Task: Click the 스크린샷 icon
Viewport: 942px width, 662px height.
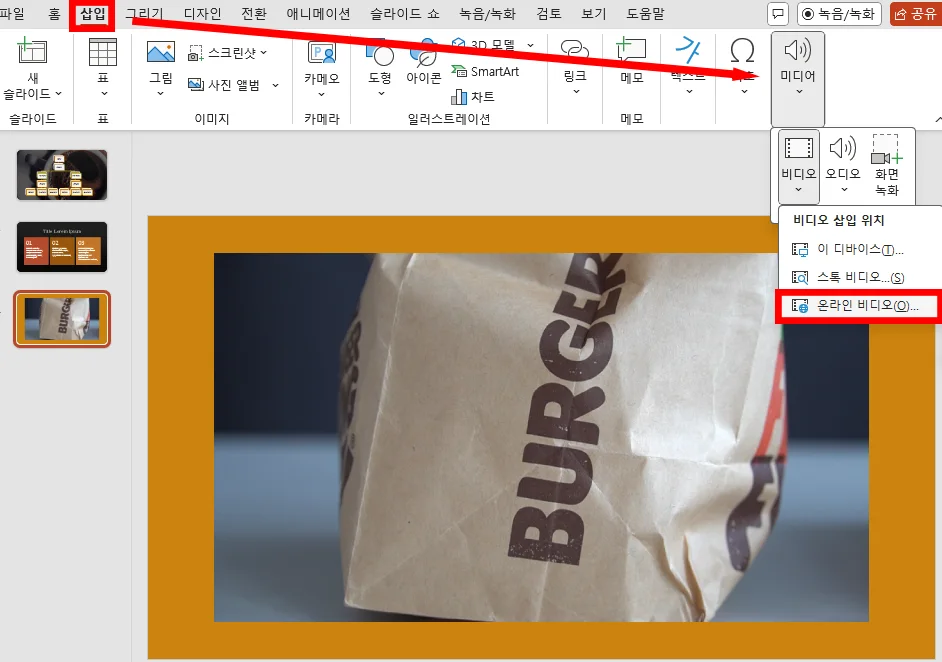Action: point(195,53)
